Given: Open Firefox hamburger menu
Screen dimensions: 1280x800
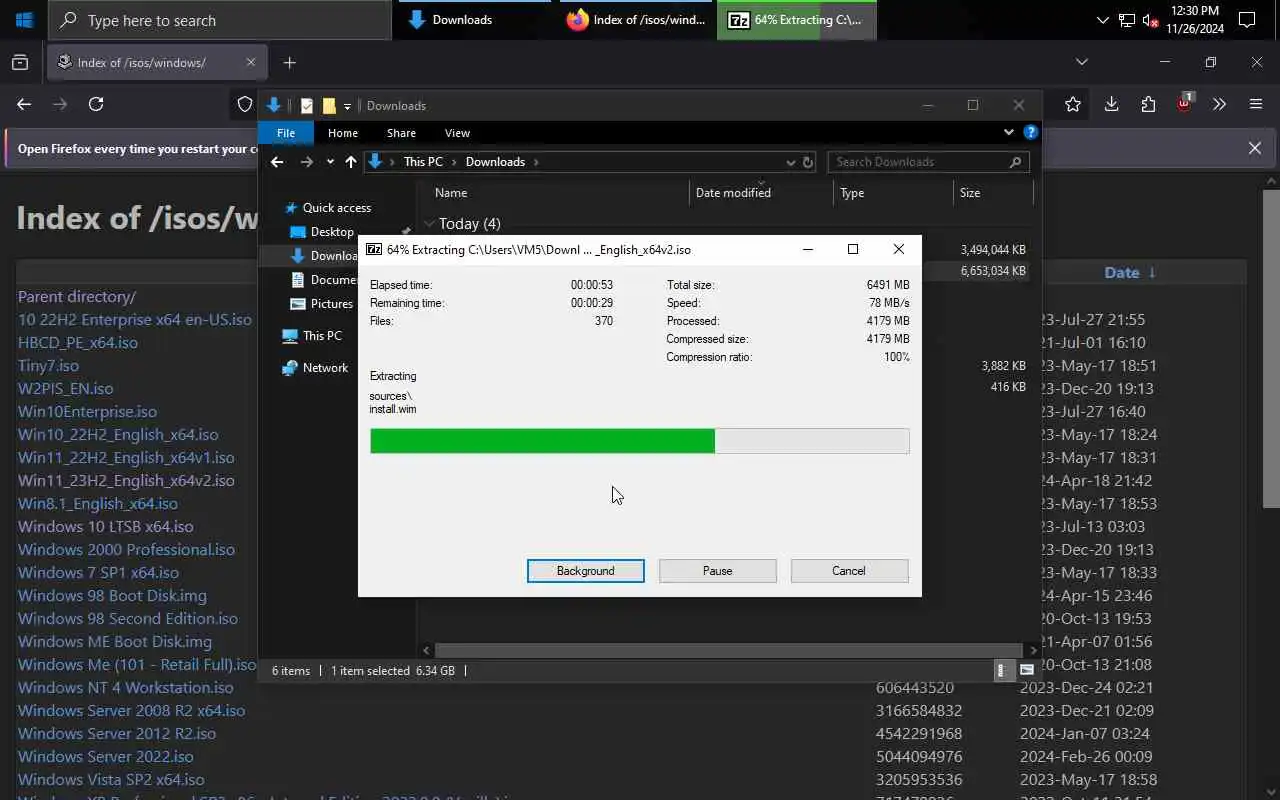Looking at the screenshot, I should [x=1256, y=104].
